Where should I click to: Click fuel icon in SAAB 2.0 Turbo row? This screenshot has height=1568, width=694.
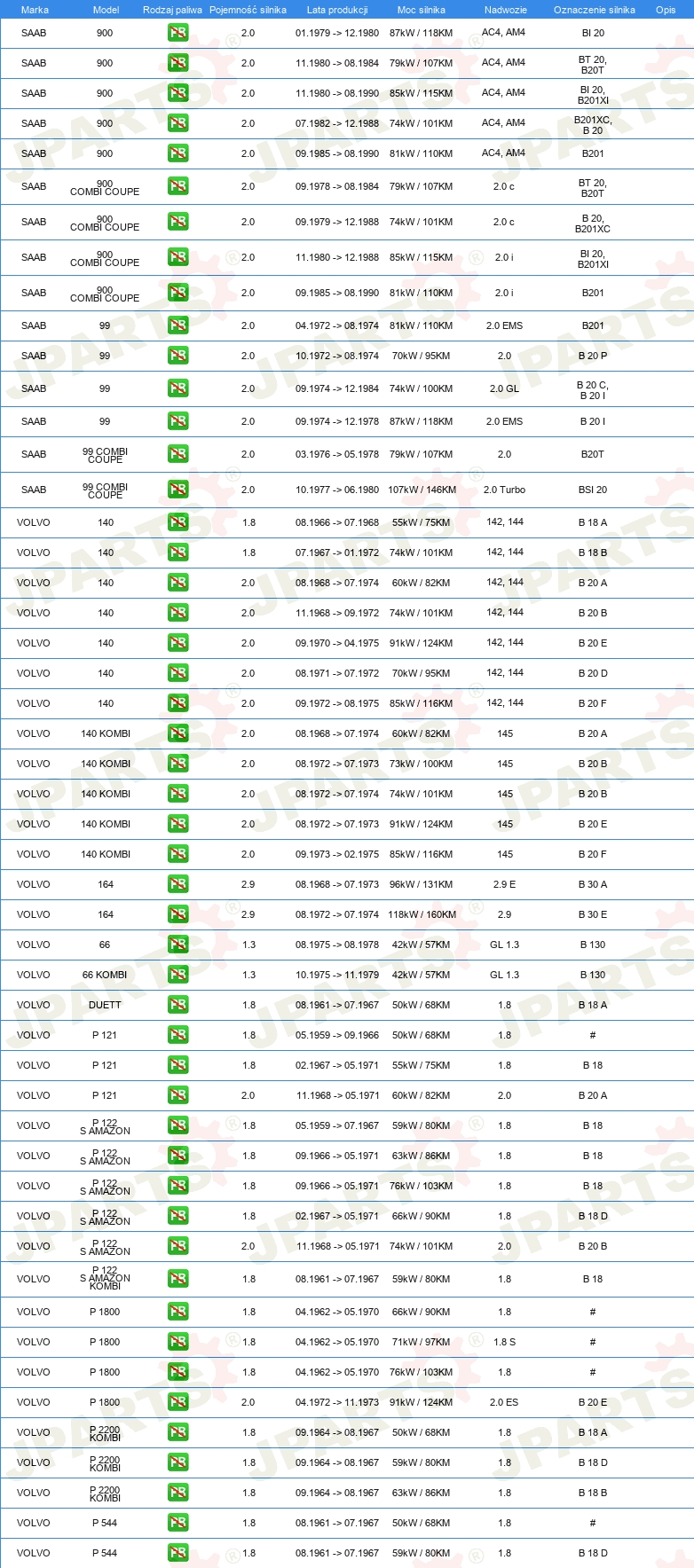coord(178,490)
